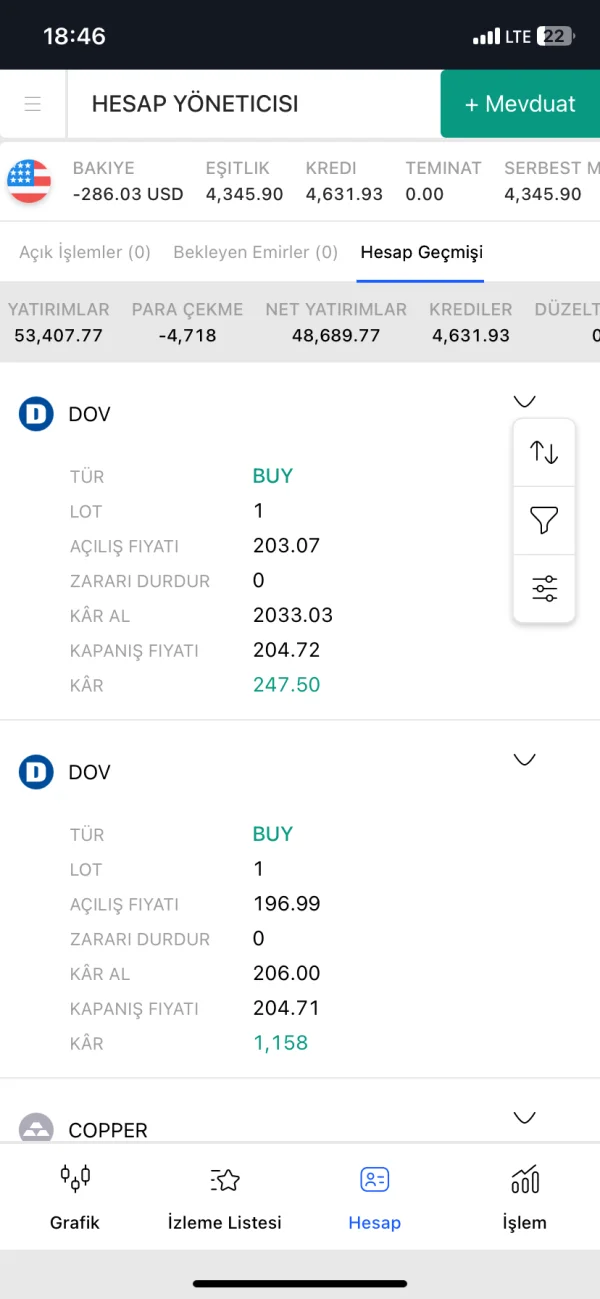Tap the US flag account currency icon
The image size is (600, 1299).
click(29, 181)
